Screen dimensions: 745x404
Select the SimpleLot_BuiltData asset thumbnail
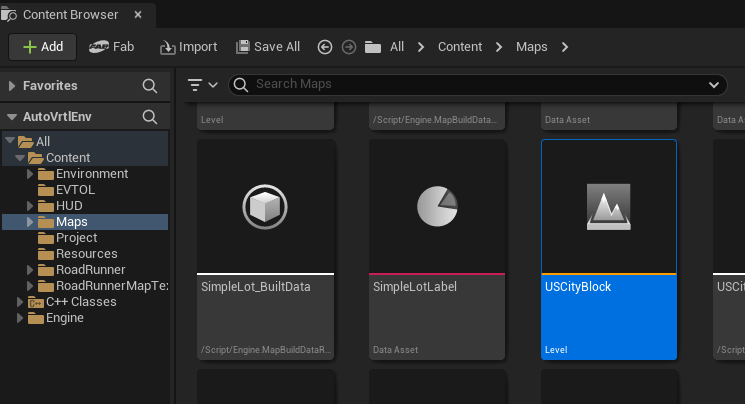(265, 208)
